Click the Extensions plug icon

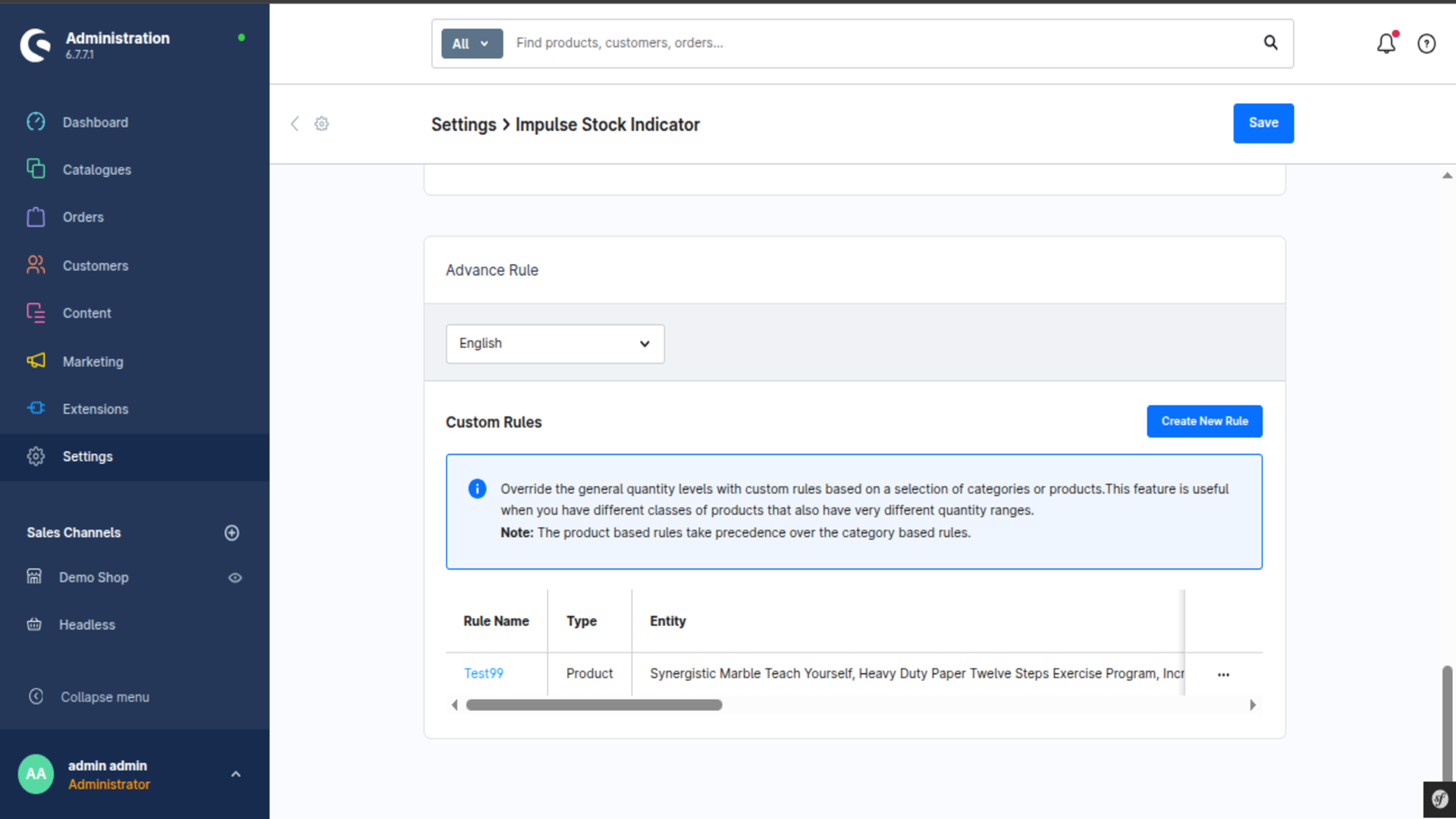[x=36, y=408]
